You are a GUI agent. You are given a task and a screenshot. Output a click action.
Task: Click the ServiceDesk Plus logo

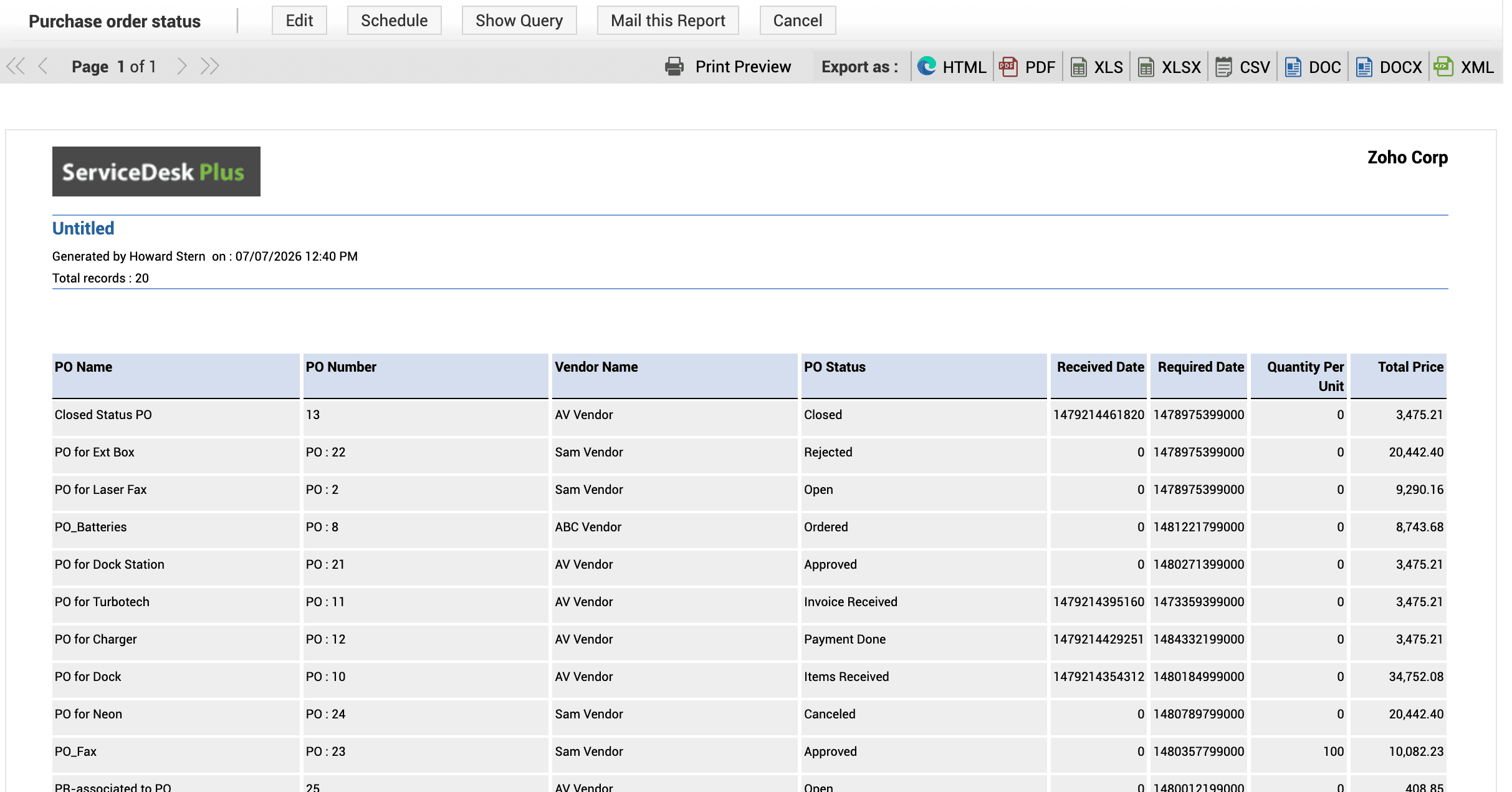[x=156, y=171]
